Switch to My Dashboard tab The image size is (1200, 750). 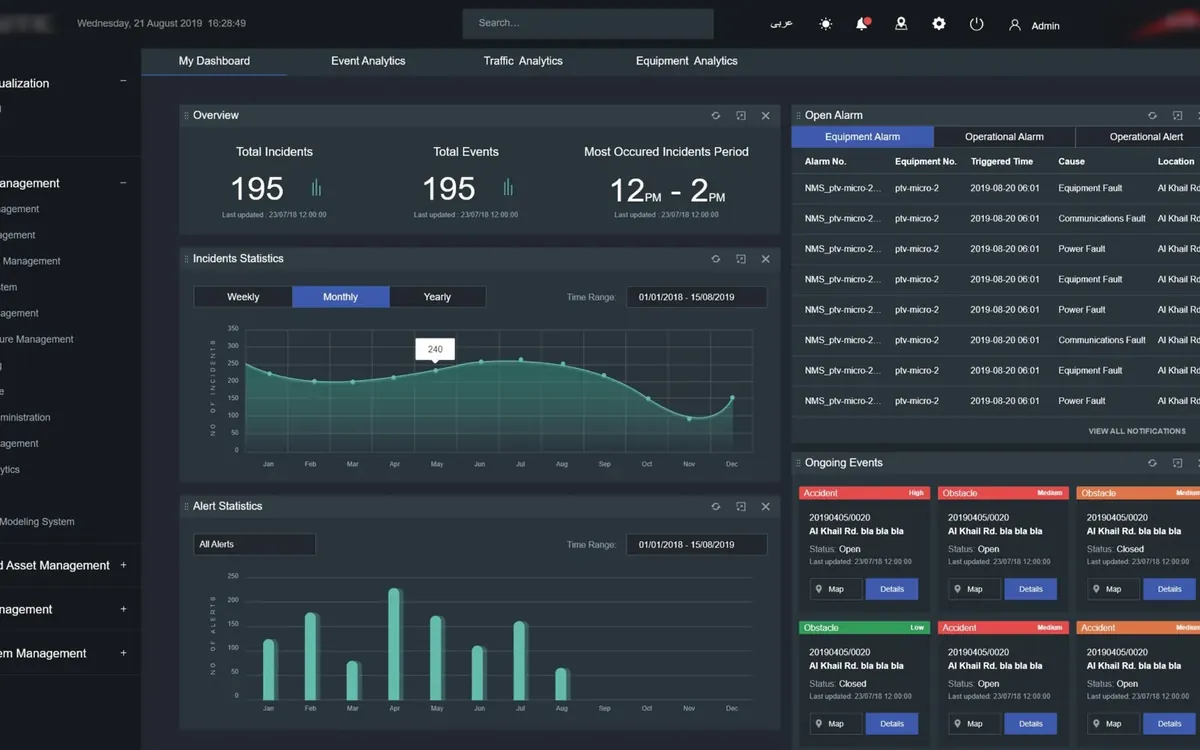214,61
